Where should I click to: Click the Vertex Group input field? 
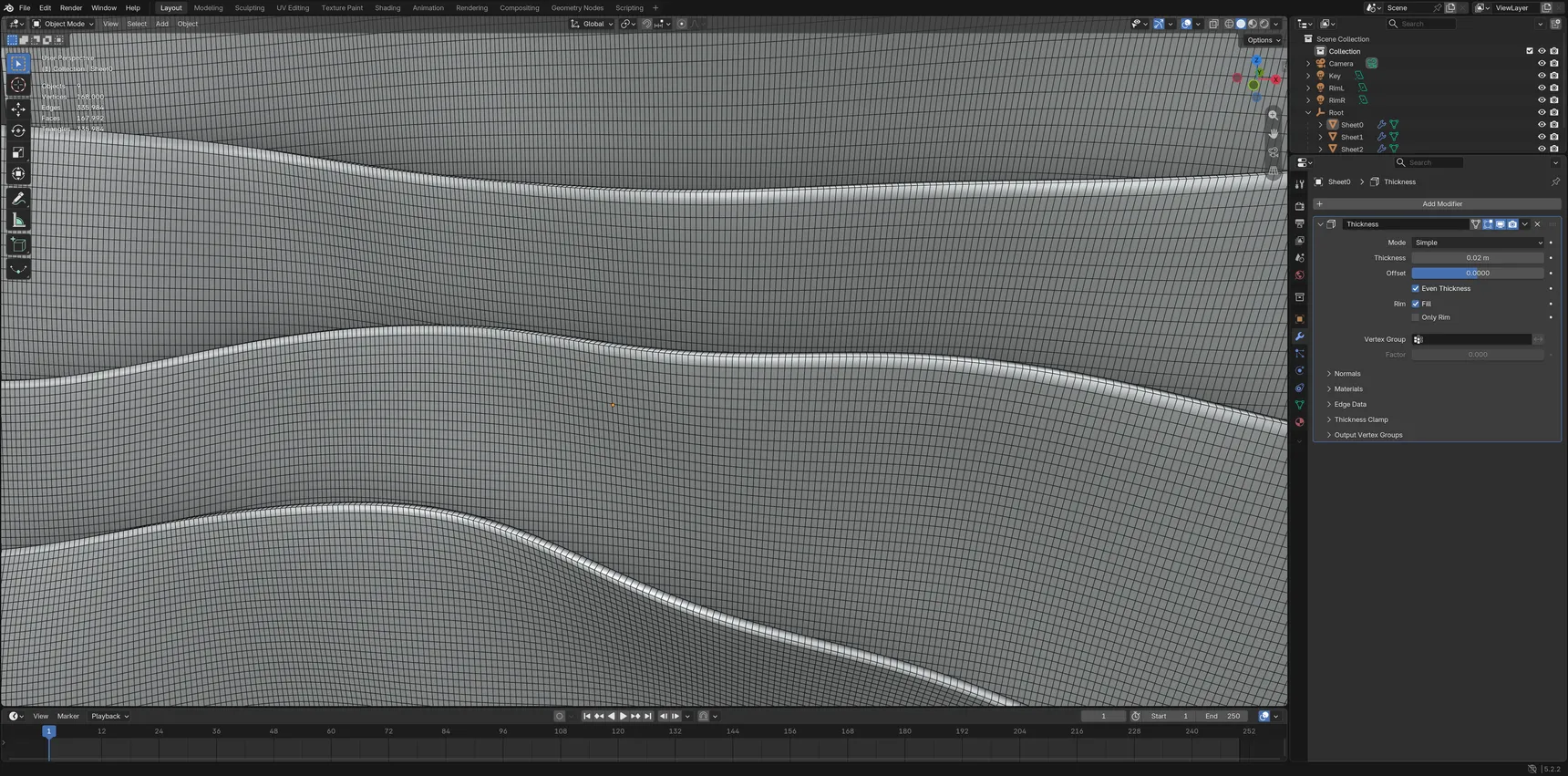point(1471,339)
